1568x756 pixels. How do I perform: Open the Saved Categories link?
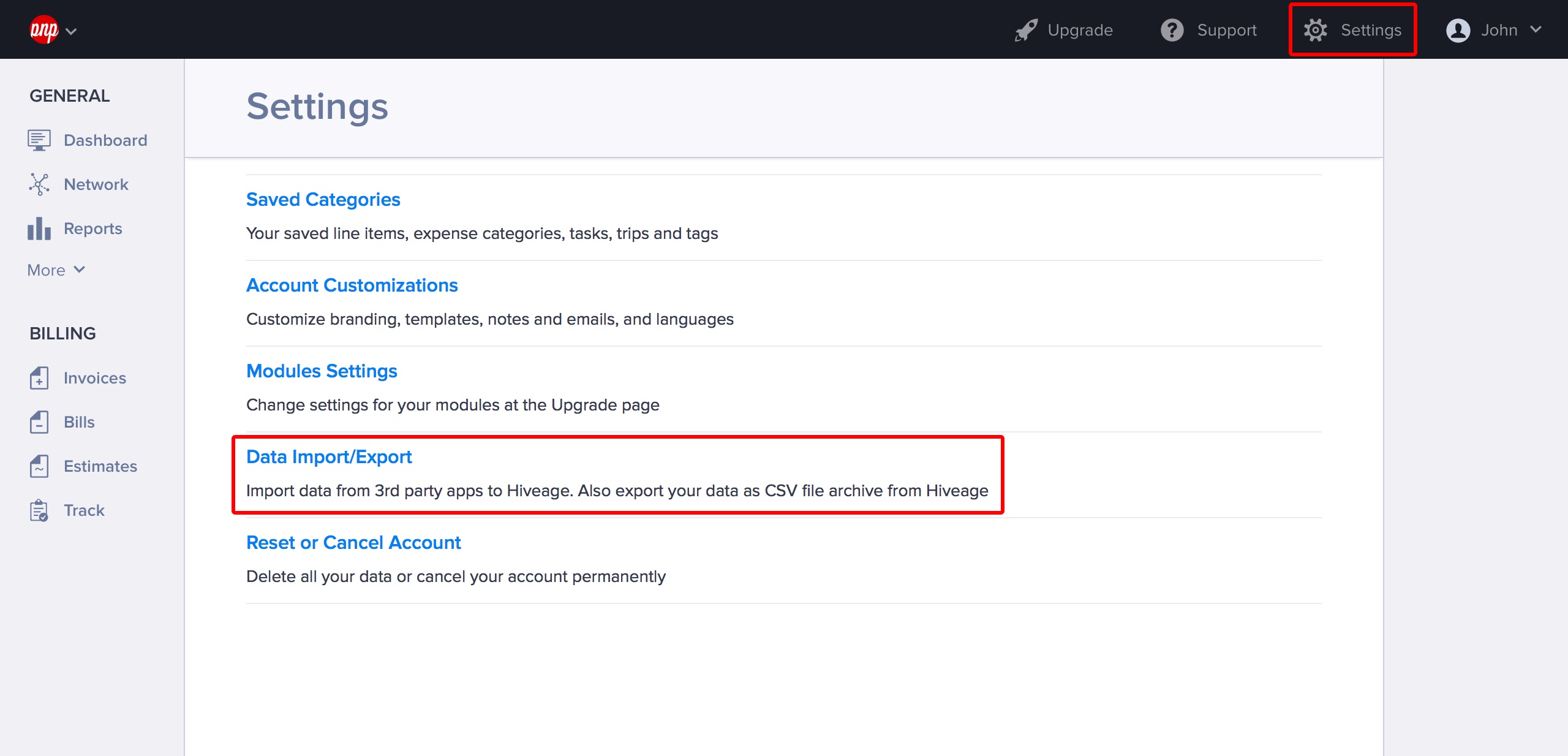coord(323,200)
